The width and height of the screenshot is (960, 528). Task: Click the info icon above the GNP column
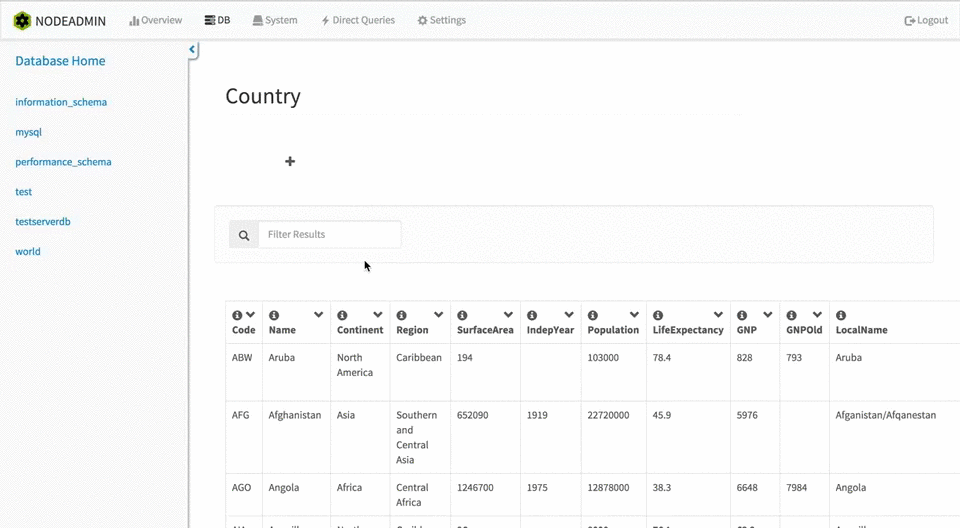(x=742, y=315)
